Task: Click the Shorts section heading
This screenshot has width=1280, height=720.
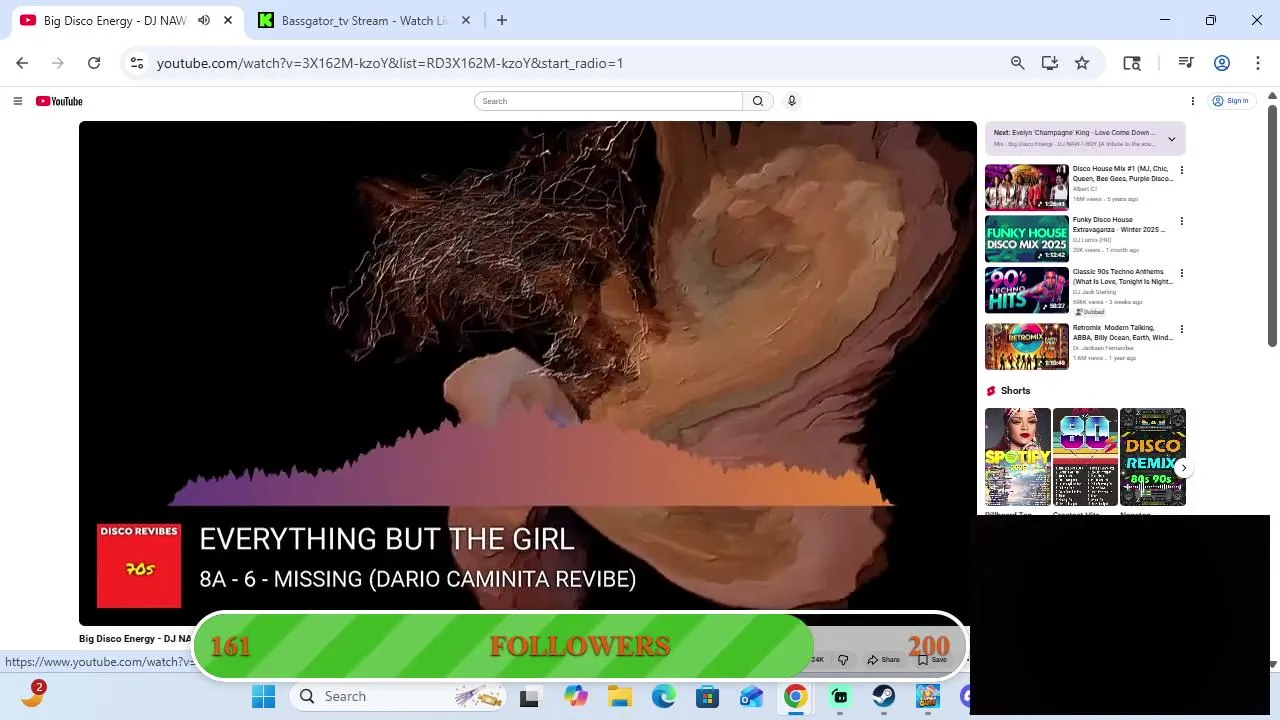Action: click(x=1015, y=391)
